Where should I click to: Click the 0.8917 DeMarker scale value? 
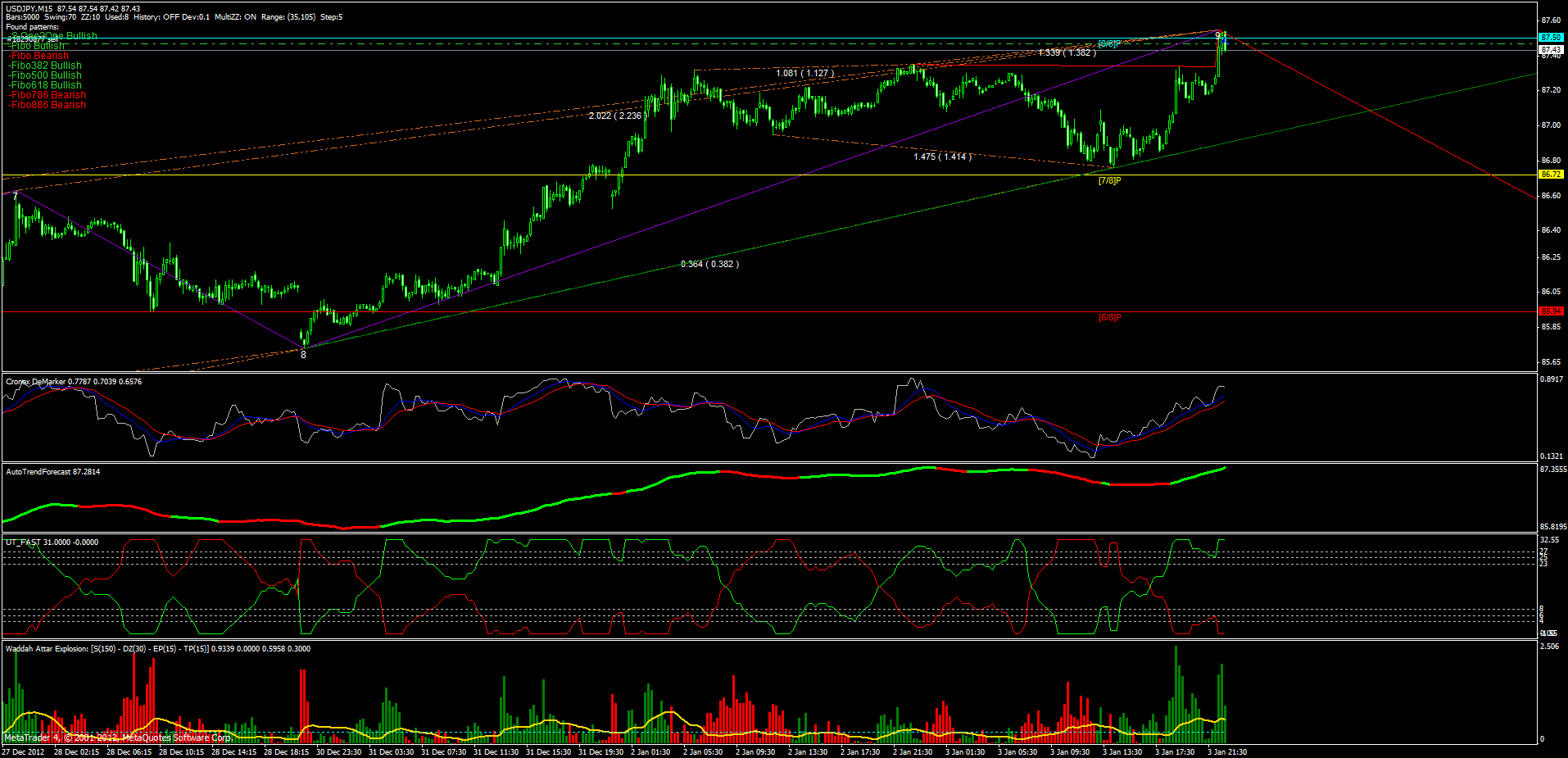click(x=1552, y=379)
